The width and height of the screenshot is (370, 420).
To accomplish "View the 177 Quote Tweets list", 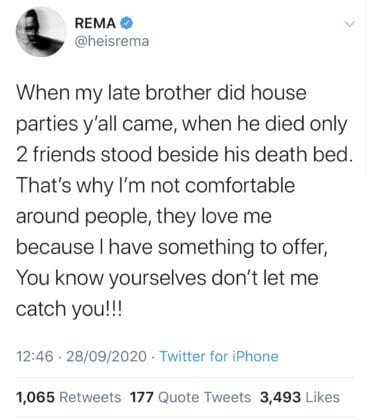I will coord(190,397).
